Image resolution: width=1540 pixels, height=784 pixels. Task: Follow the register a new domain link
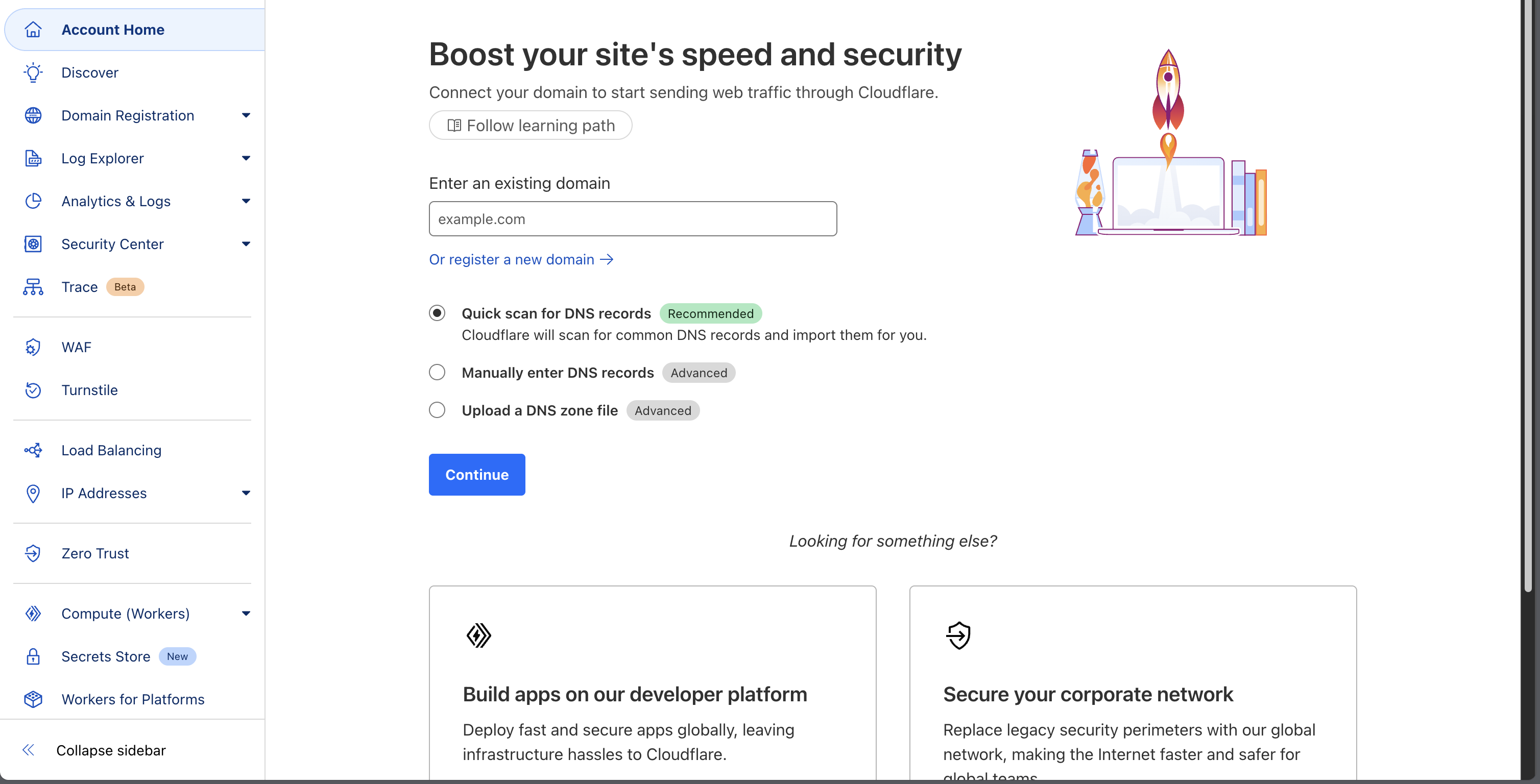click(x=521, y=259)
